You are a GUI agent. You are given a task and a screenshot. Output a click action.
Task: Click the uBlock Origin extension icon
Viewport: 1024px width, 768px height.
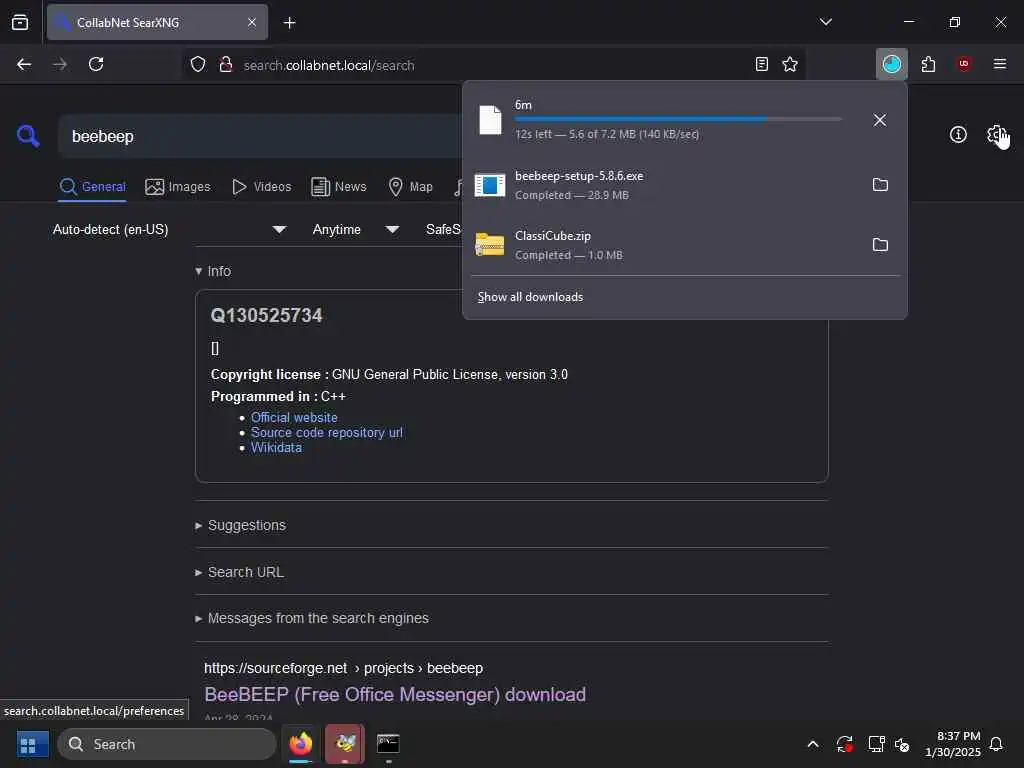point(964,64)
